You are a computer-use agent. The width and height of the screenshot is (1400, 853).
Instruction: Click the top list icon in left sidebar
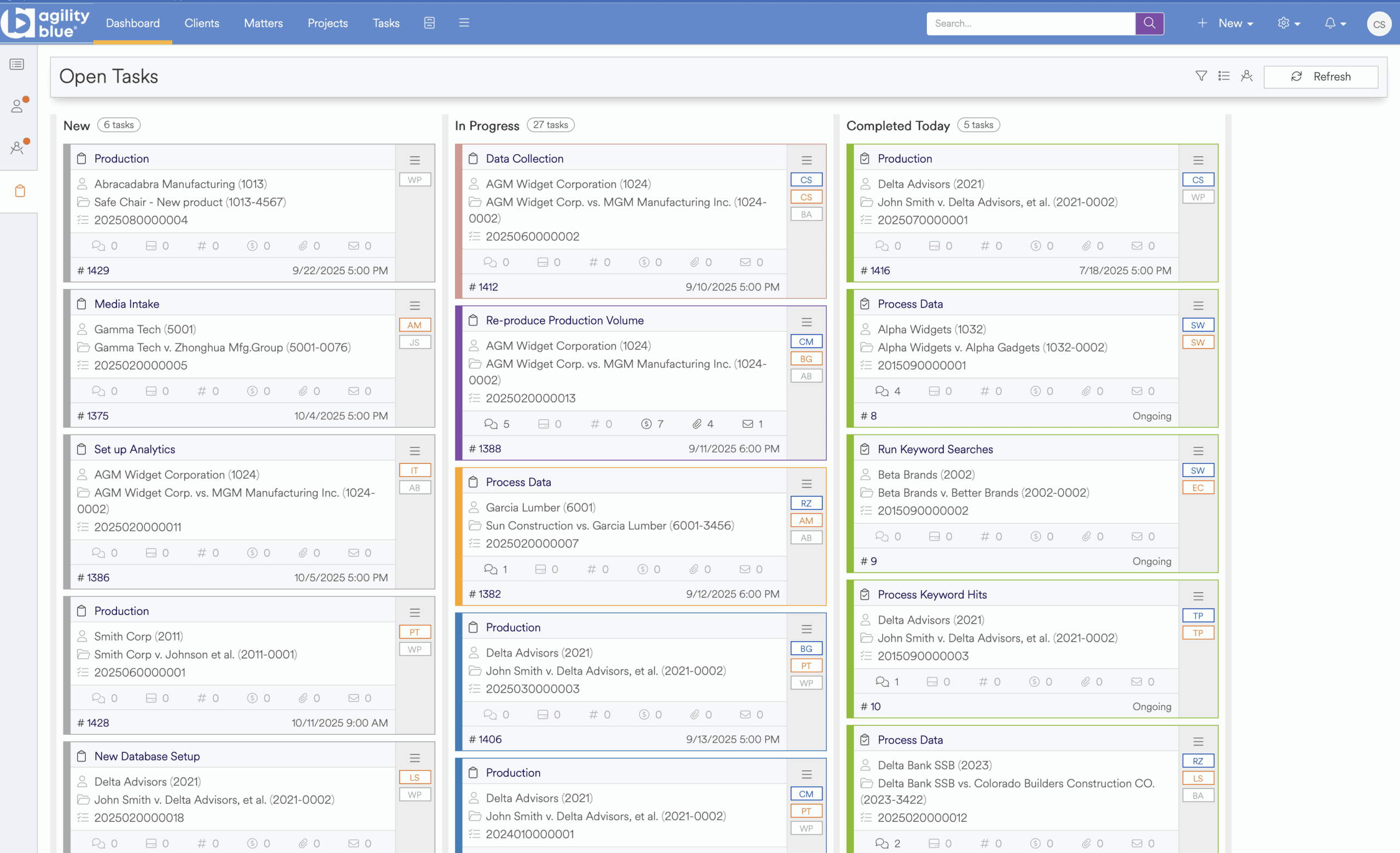click(x=17, y=64)
